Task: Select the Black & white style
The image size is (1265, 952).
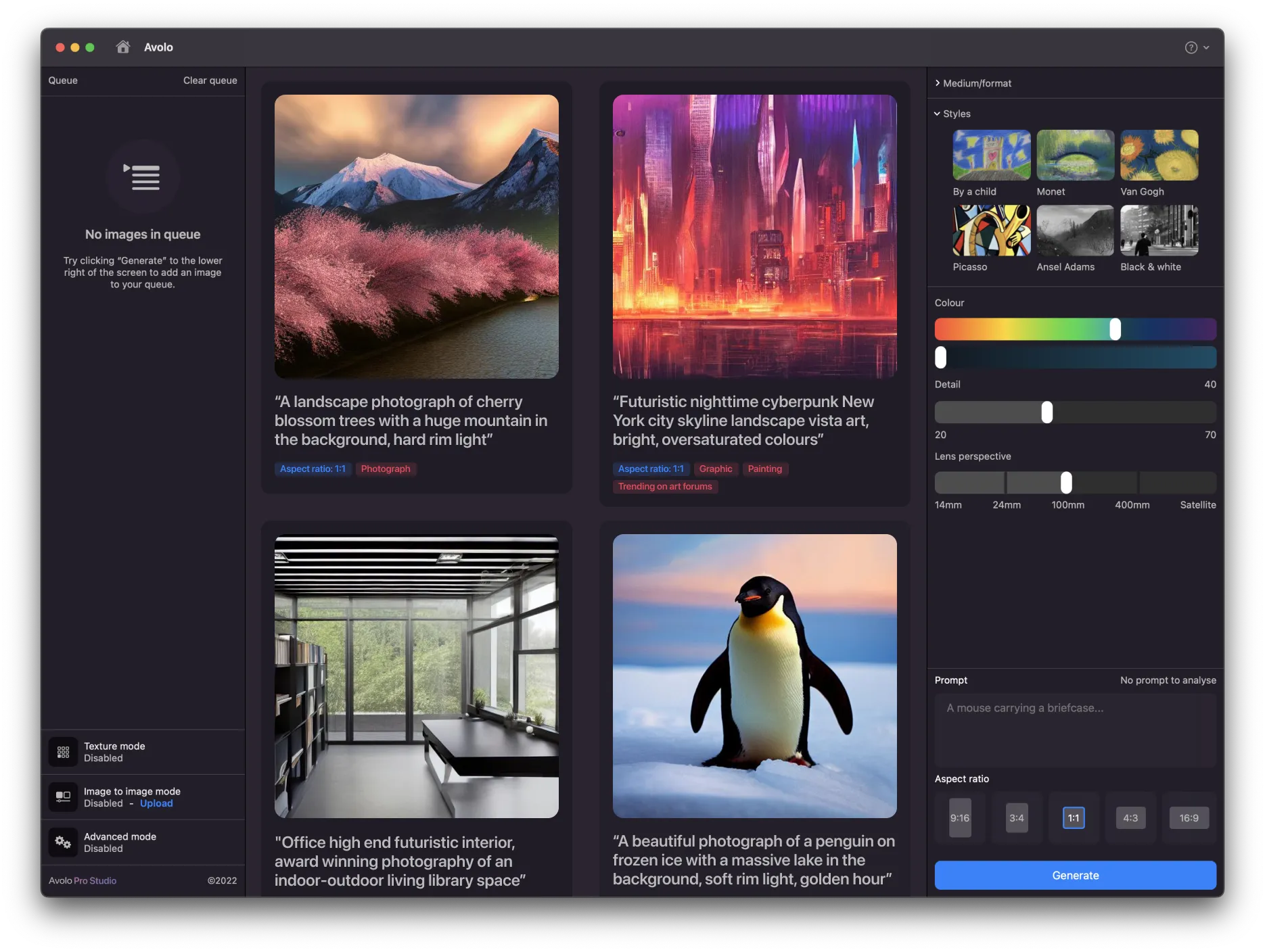Action: point(1159,231)
